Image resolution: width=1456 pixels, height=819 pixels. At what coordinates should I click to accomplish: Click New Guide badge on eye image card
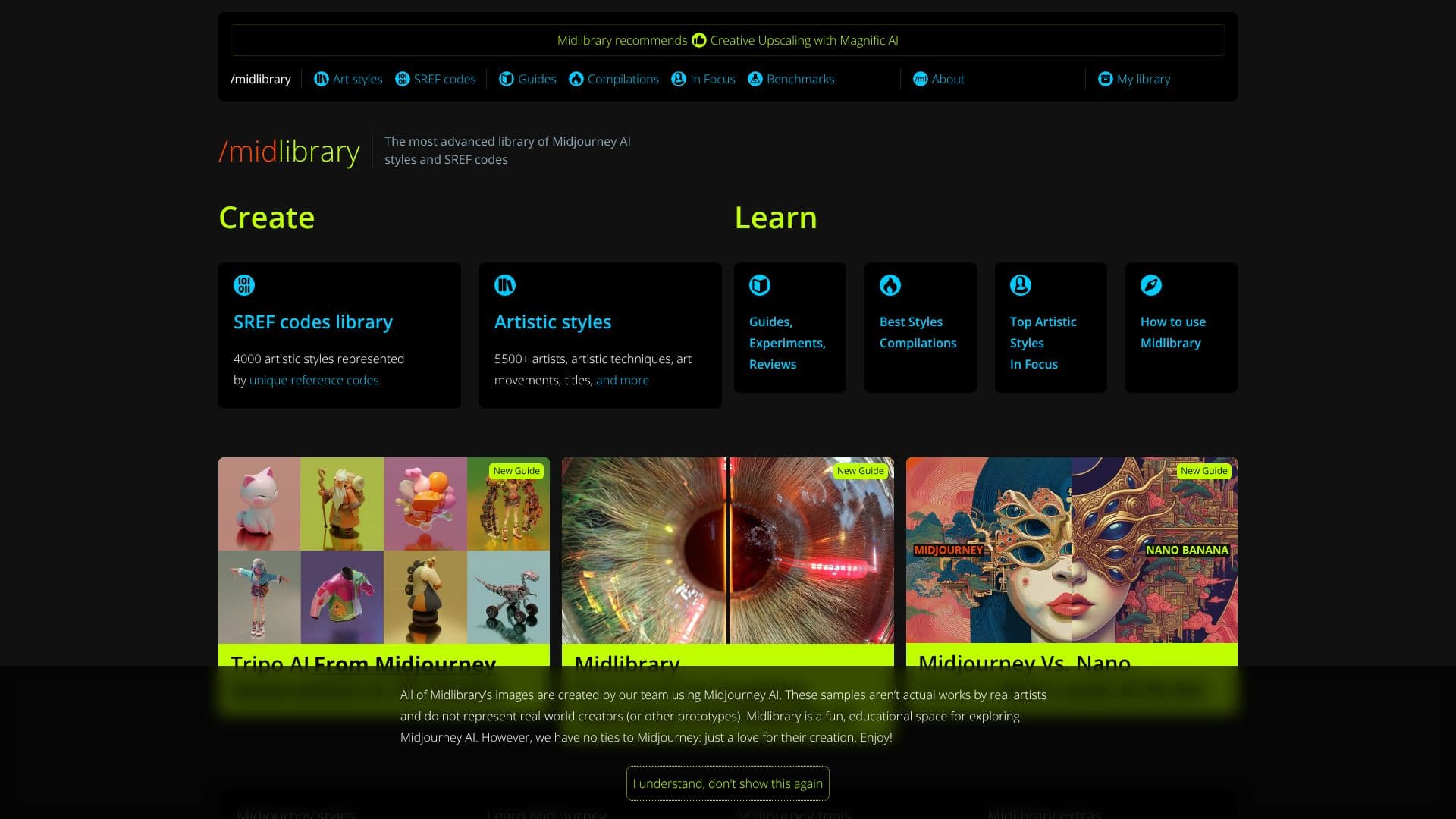pyautogui.click(x=860, y=471)
